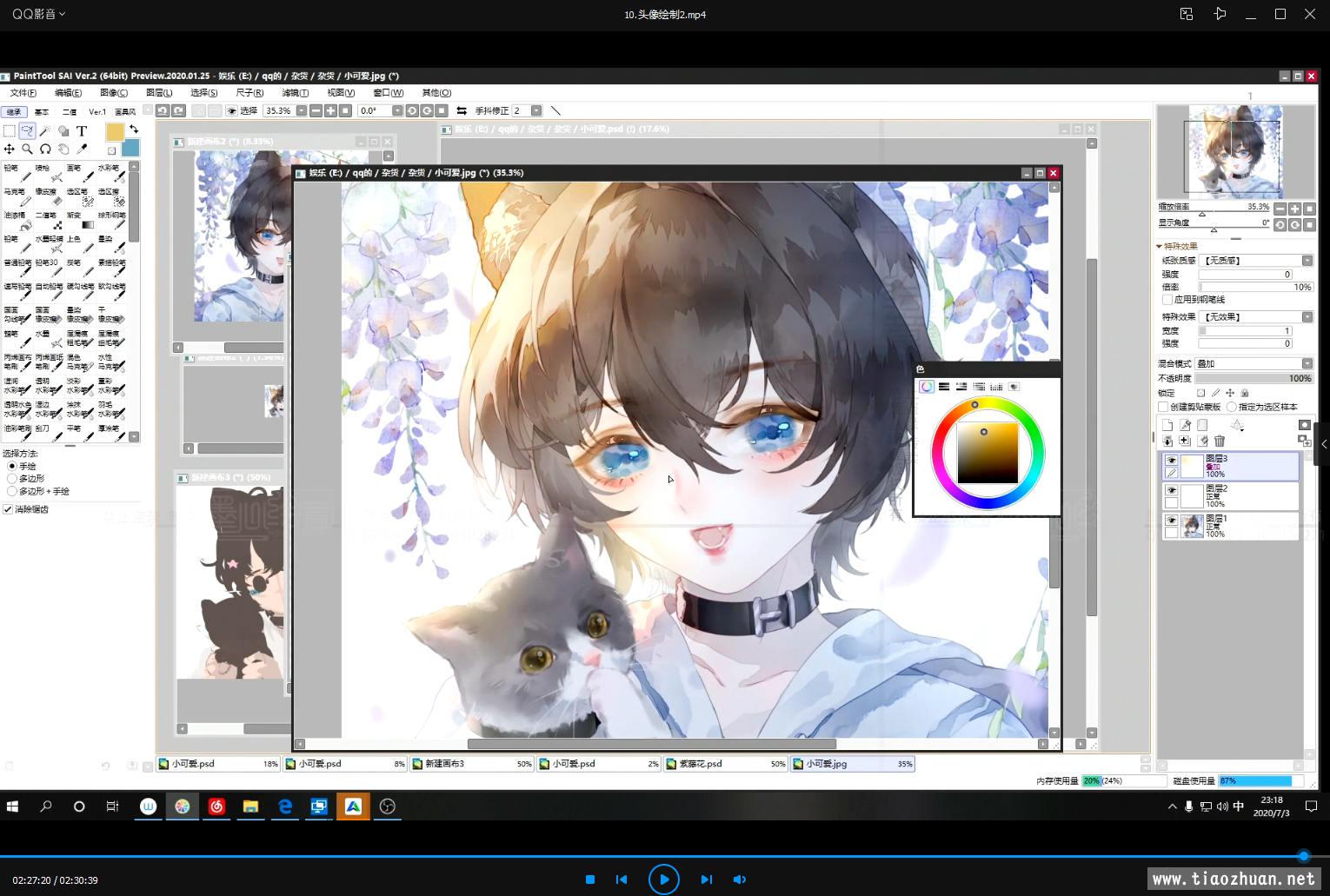Select the Magic Wand tool
Viewport: 1330px width, 896px height.
[x=45, y=131]
